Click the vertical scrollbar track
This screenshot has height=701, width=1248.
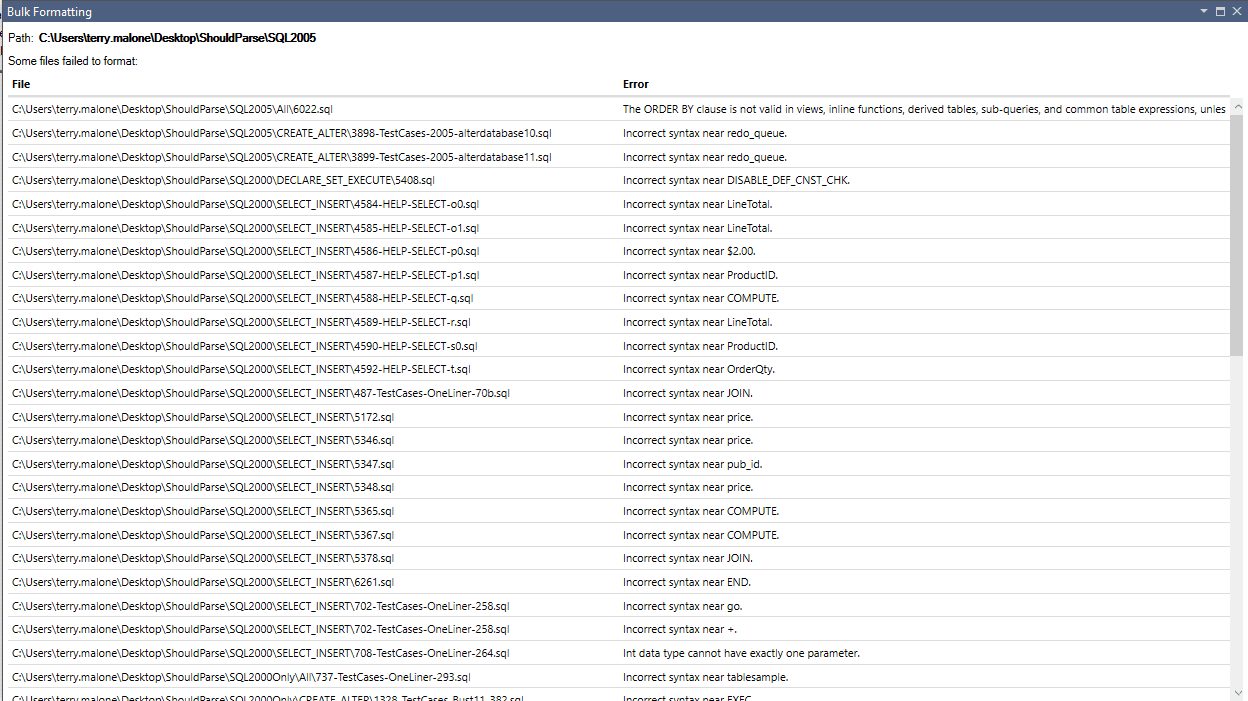[x=1238, y=400]
